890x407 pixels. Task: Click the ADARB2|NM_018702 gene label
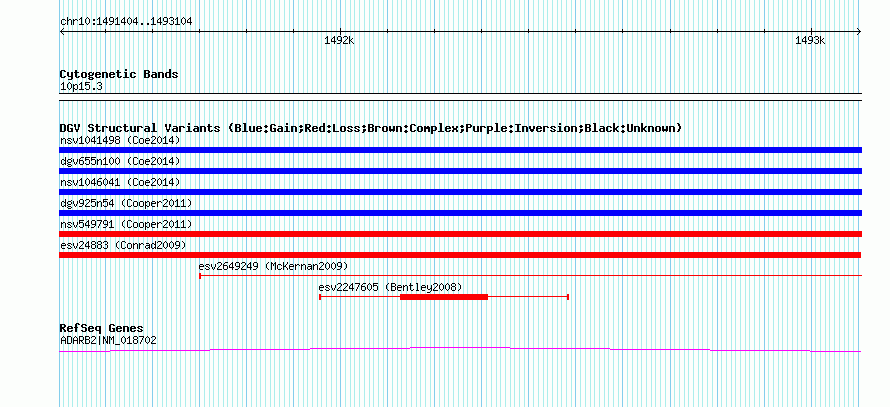pyautogui.click(x=108, y=341)
